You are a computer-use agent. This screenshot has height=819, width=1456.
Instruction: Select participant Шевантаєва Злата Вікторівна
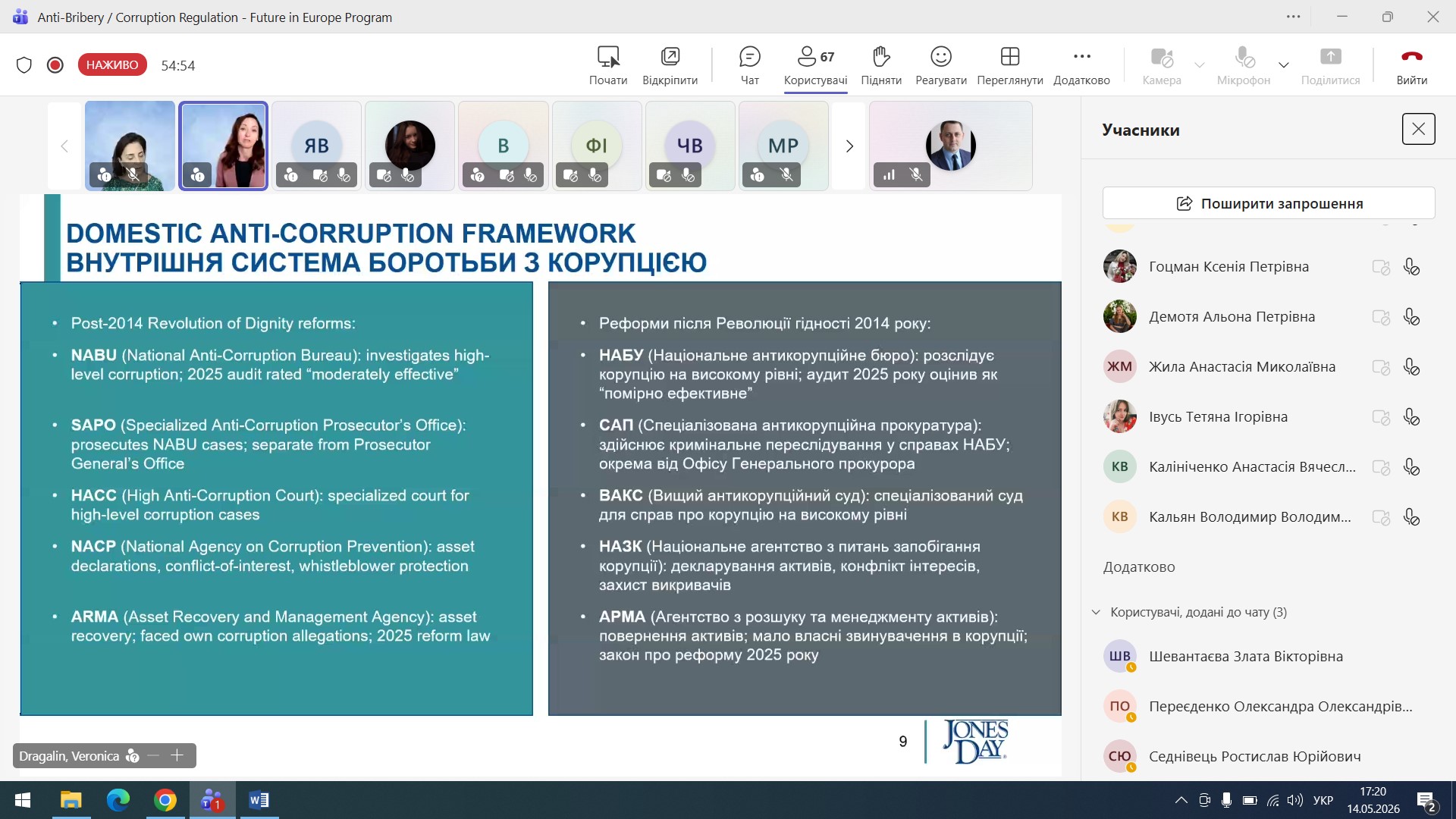point(1269,656)
